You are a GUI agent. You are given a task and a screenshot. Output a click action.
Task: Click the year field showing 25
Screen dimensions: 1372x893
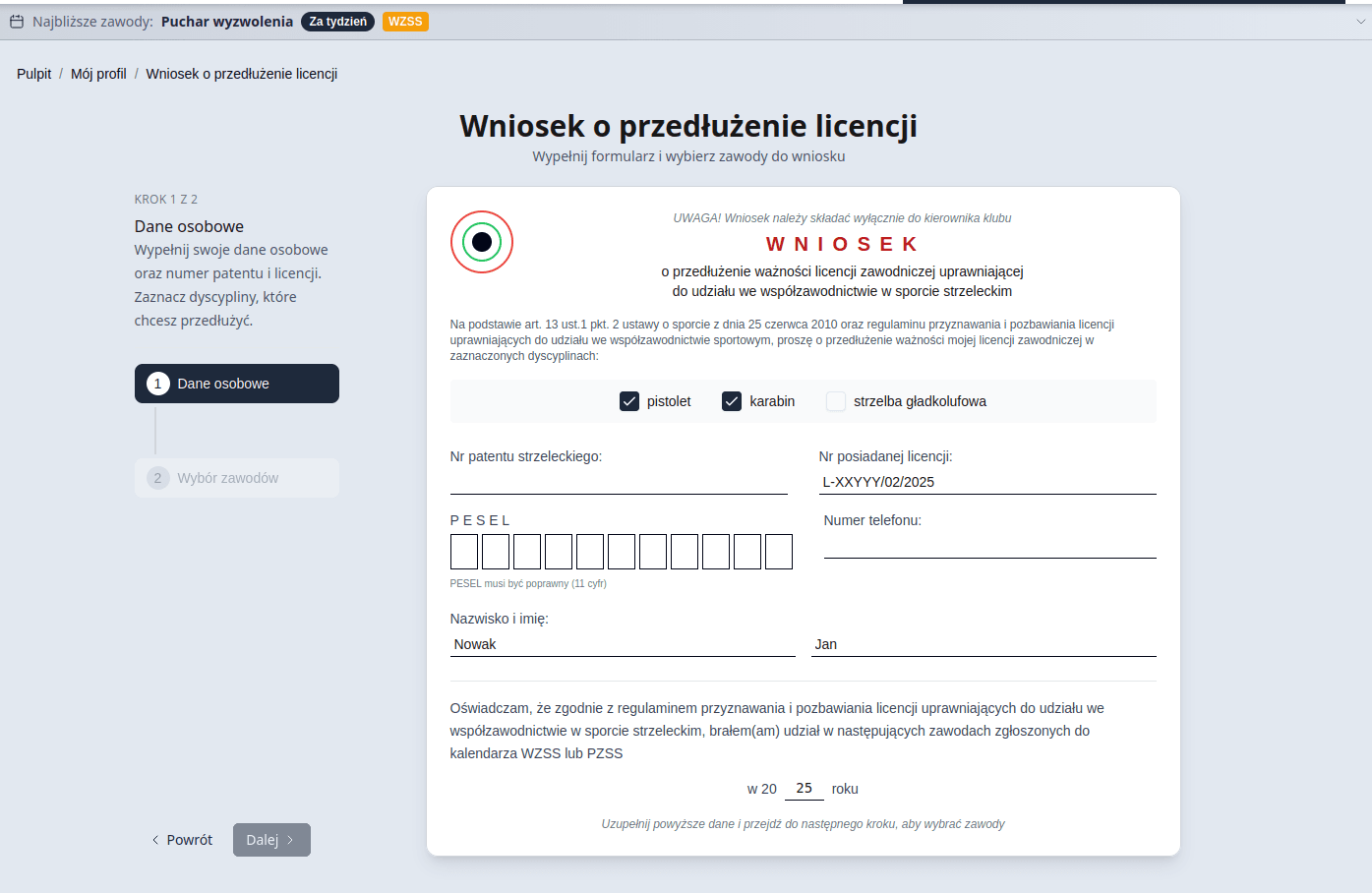[804, 787]
